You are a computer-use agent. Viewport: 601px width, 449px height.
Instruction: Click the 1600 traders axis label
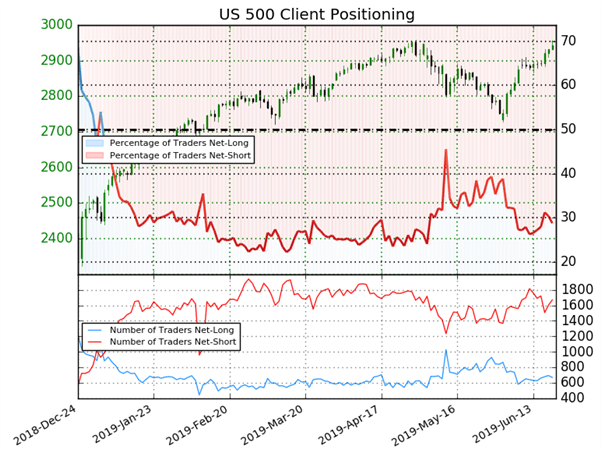tap(577, 305)
